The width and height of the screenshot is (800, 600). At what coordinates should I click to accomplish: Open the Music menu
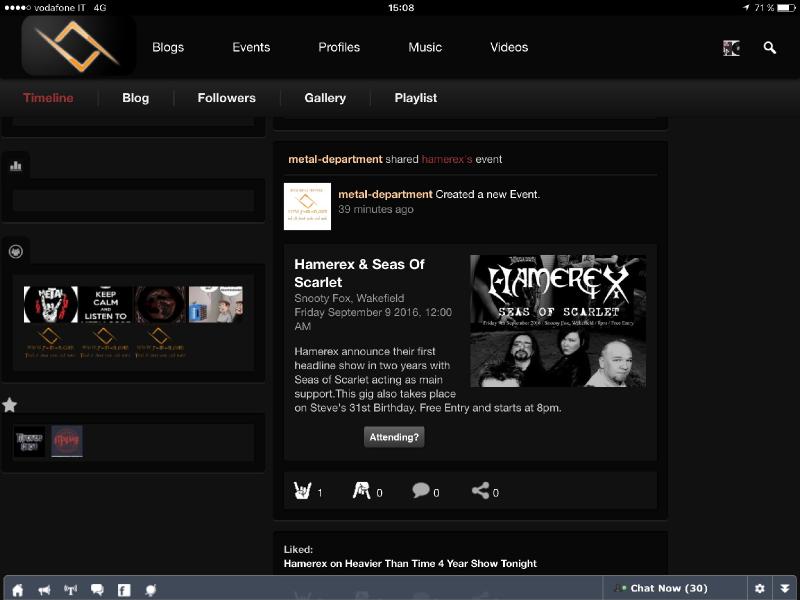pos(425,47)
